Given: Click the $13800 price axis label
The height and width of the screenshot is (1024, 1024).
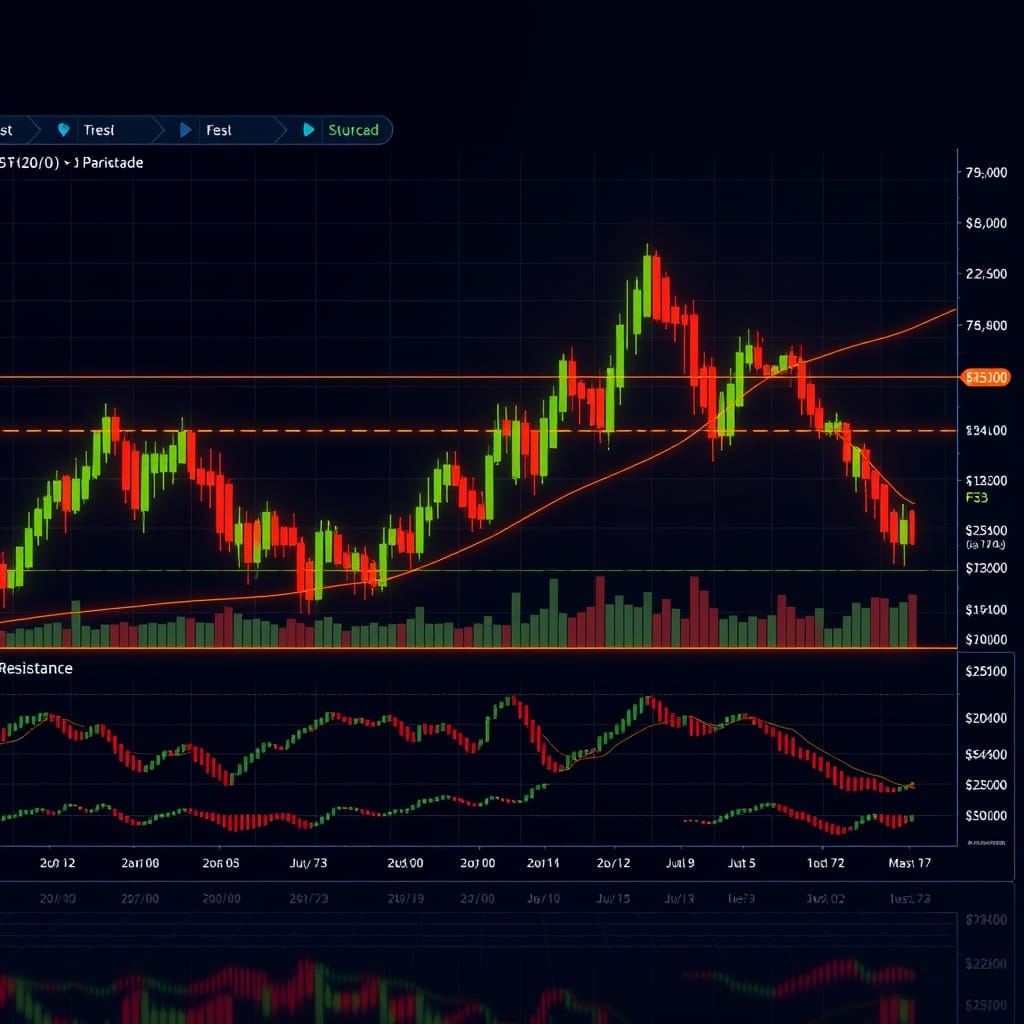Looking at the screenshot, I should click(986, 481).
